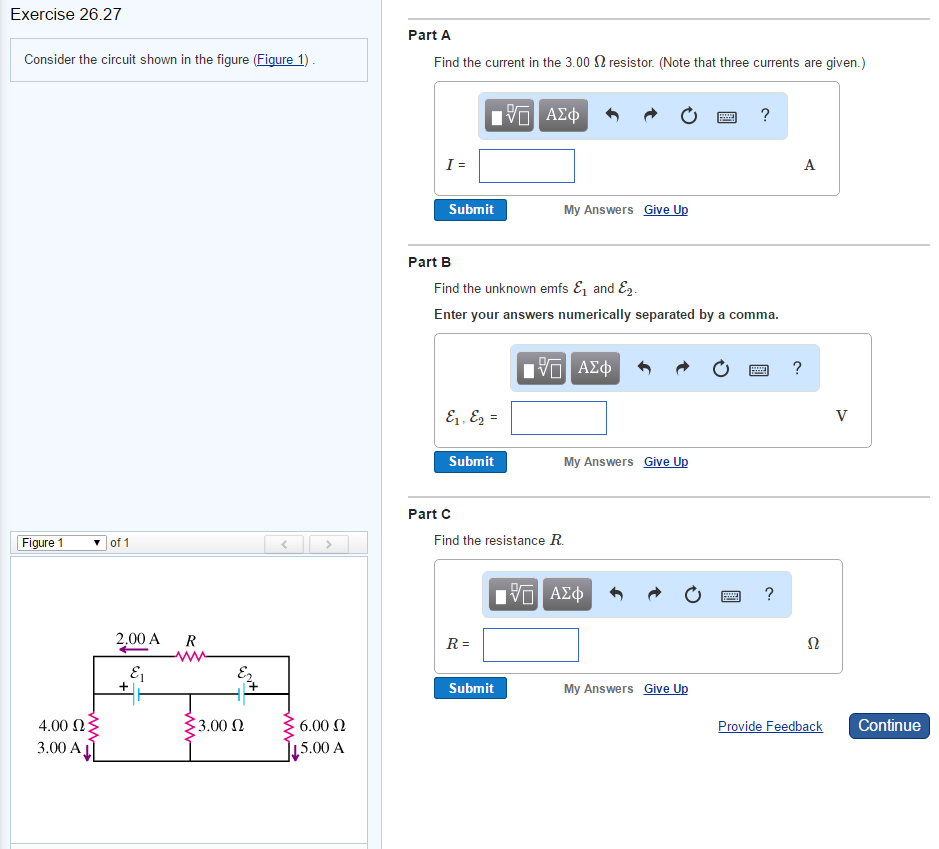Submit the answer for Part C
Viewport: 939px width, 849px height.
[469, 688]
